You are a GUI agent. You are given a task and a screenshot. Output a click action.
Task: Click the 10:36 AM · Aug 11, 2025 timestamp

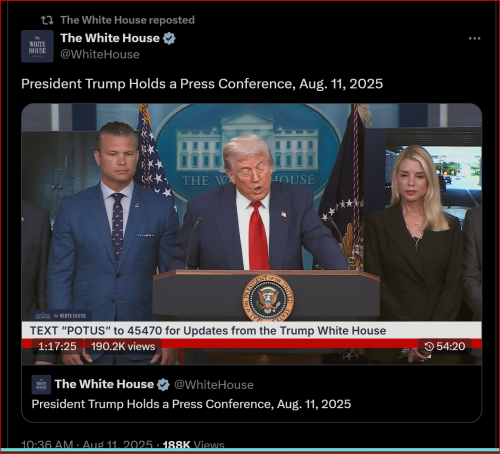tap(87, 444)
